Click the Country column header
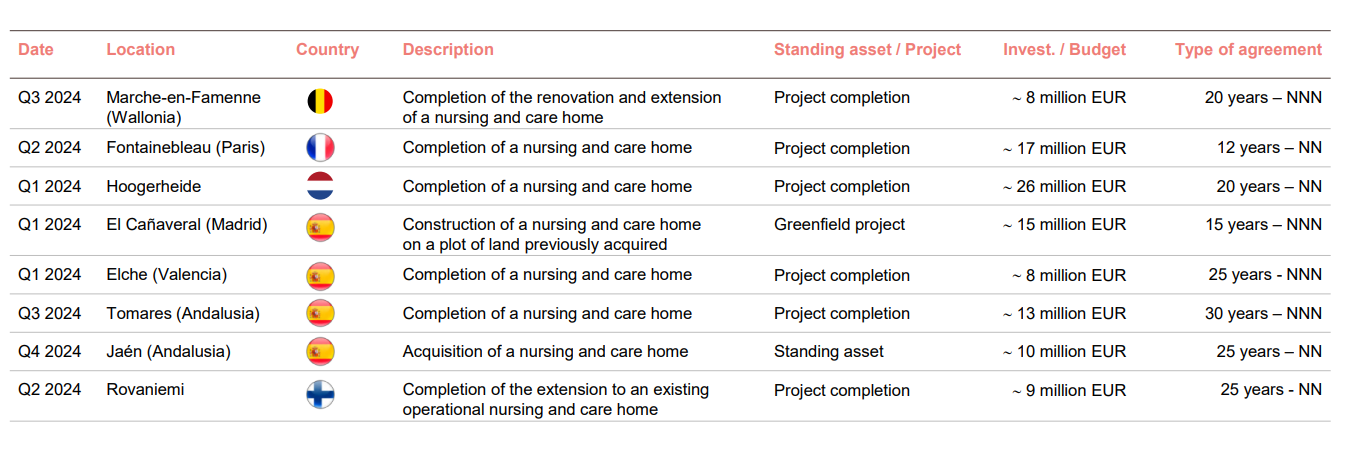 click(327, 49)
